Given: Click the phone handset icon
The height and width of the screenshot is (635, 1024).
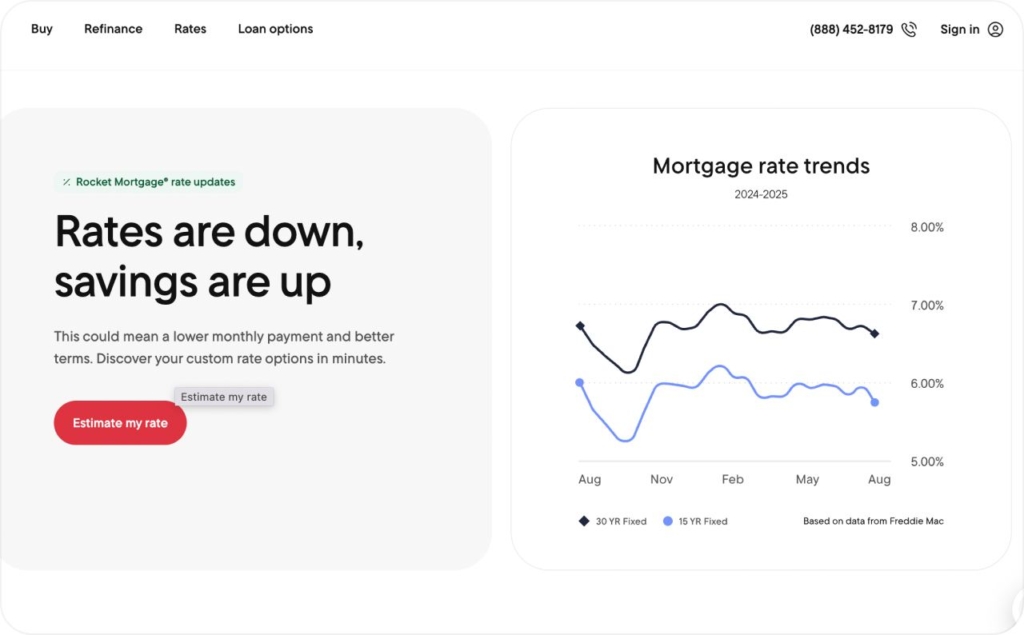Looking at the screenshot, I should click(908, 30).
